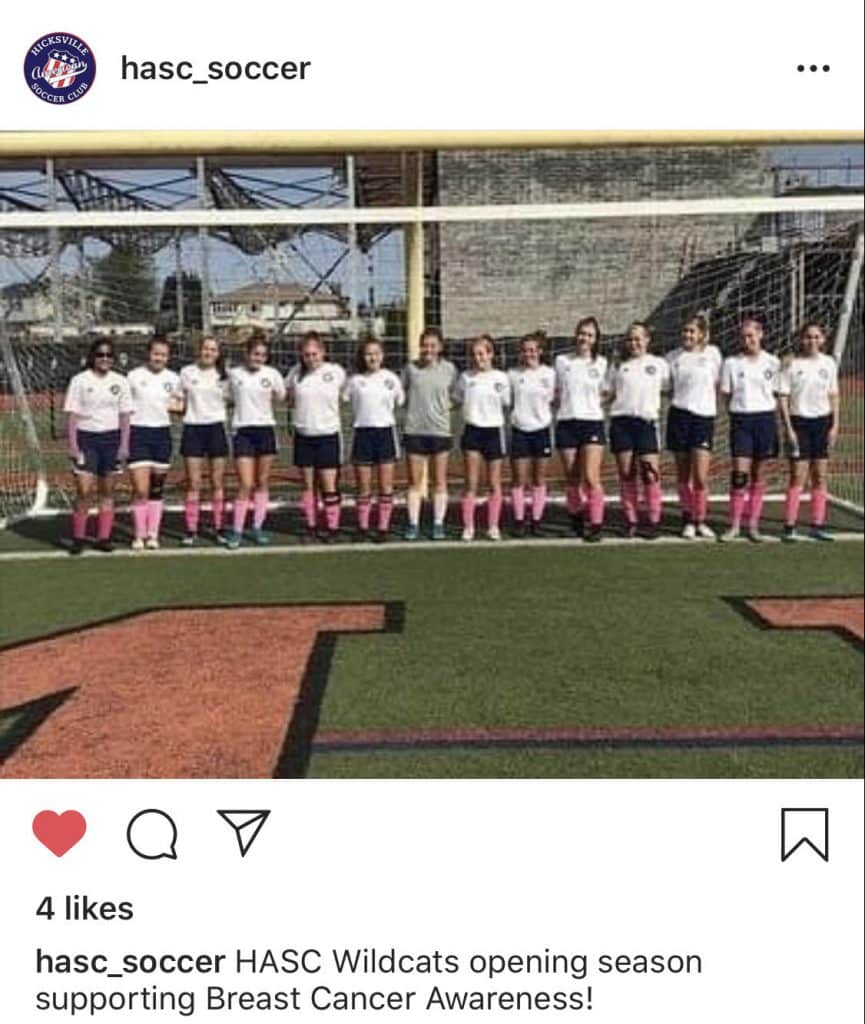The height and width of the screenshot is (1024, 865).
Task: Open hasc_soccer username in the post header
Action: (215, 69)
